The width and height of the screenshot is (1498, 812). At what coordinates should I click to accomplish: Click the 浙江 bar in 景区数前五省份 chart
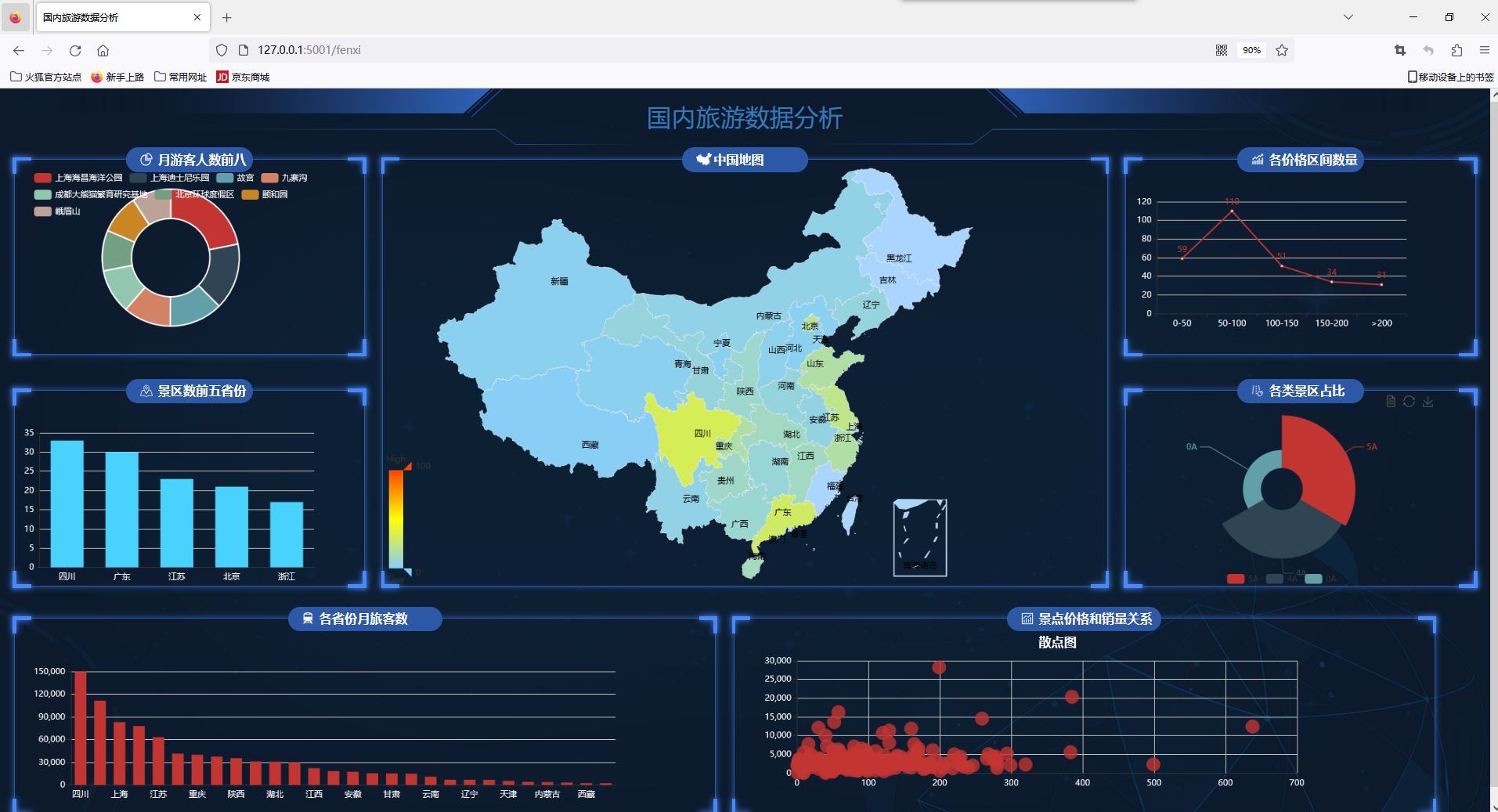click(x=287, y=534)
